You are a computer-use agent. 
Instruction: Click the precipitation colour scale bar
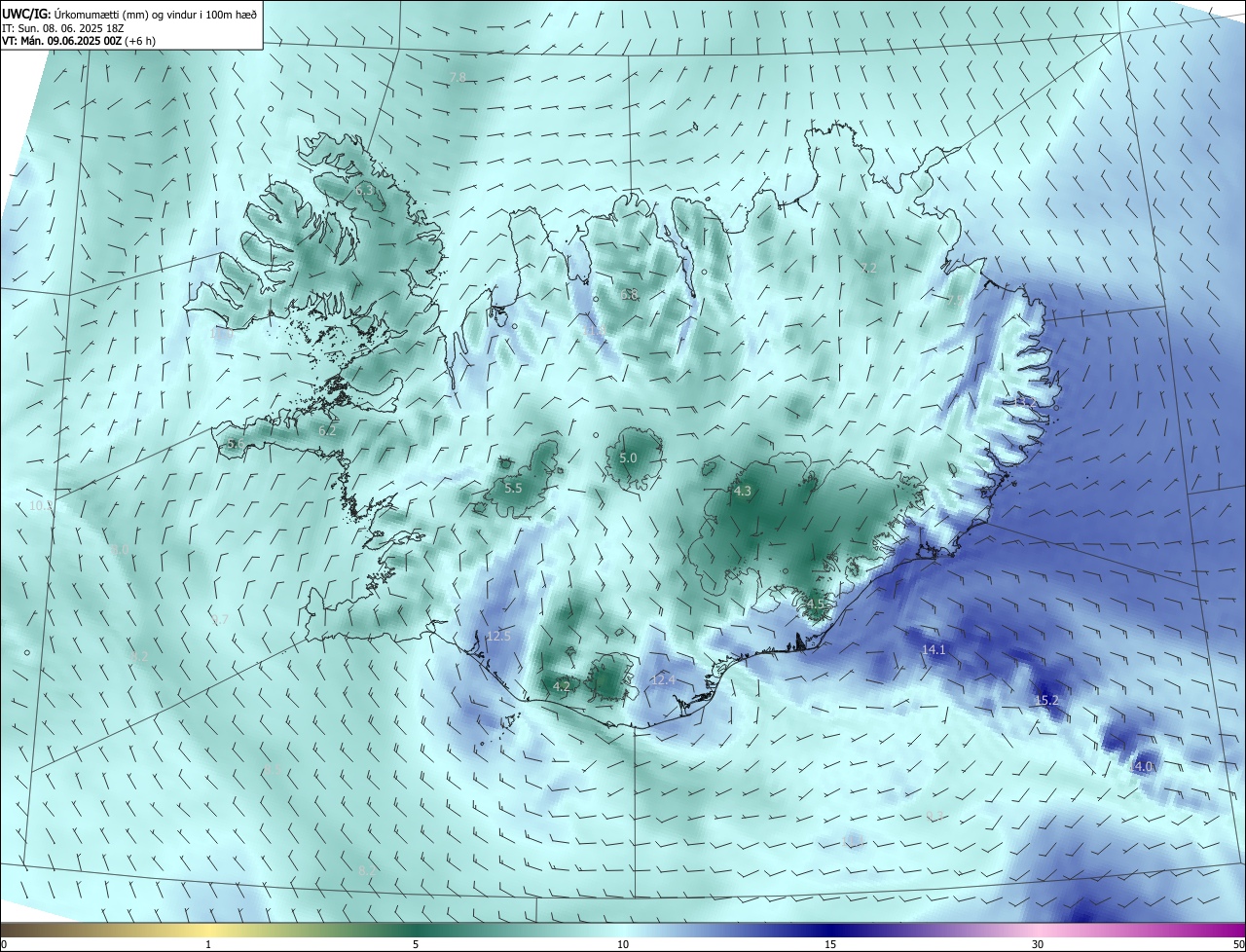pos(623,931)
